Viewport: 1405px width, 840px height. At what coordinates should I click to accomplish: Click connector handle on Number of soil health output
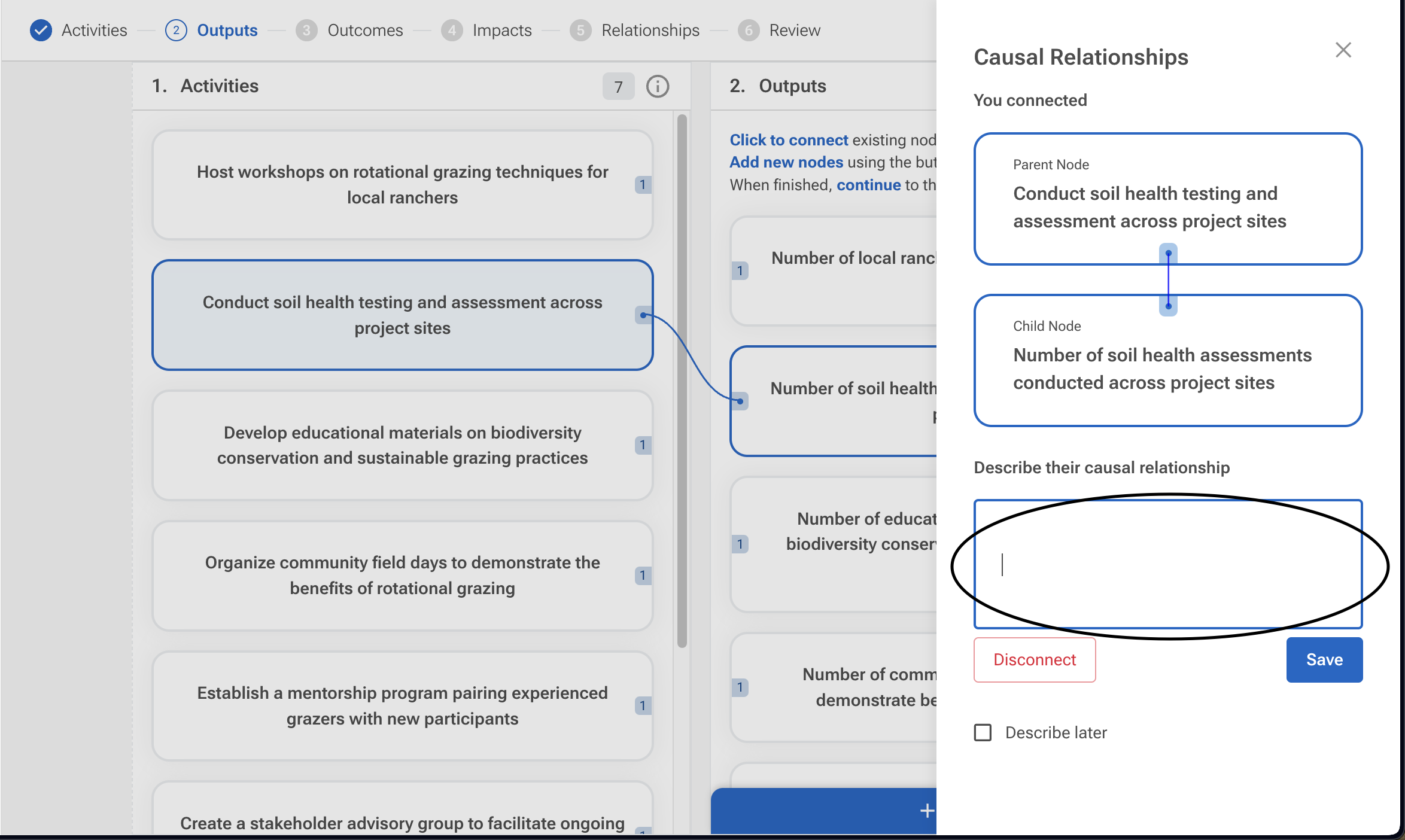(x=740, y=401)
